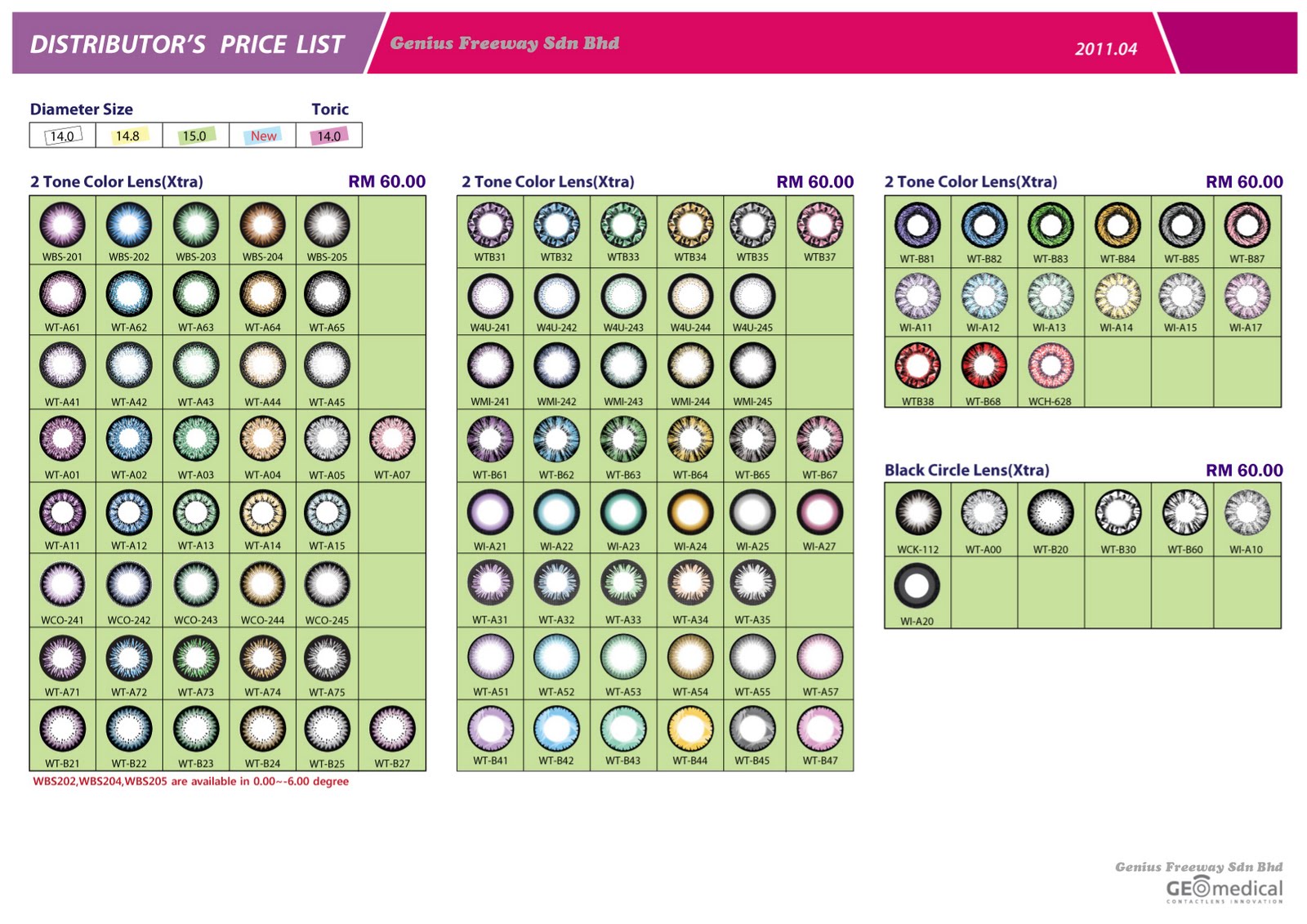Click the blue New legend swatch
The width and height of the screenshot is (1307, 924).
click(263, 136)
